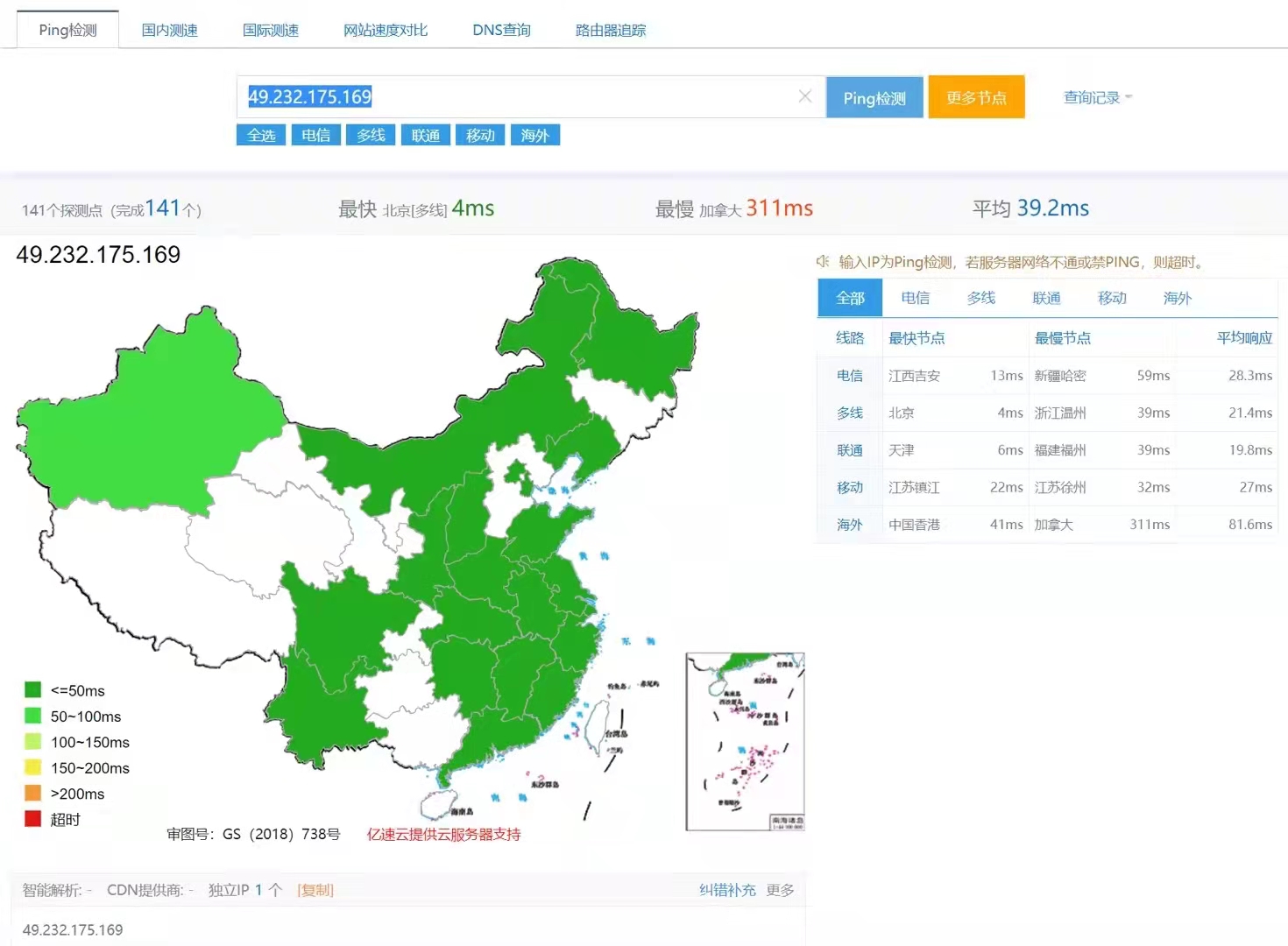This screenshot has height=946, width=1288.
Task: Click the [复制] copy link
Action: (x=315, y=890)
